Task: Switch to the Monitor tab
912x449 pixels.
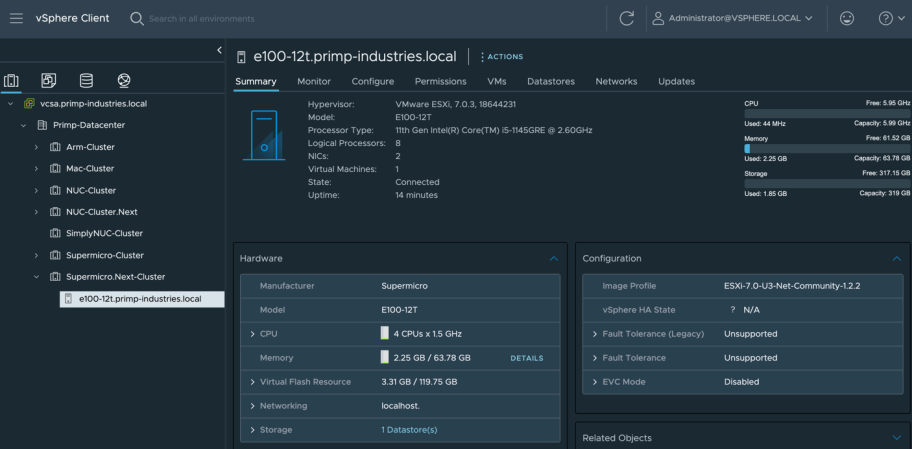Action: point(314,81)
